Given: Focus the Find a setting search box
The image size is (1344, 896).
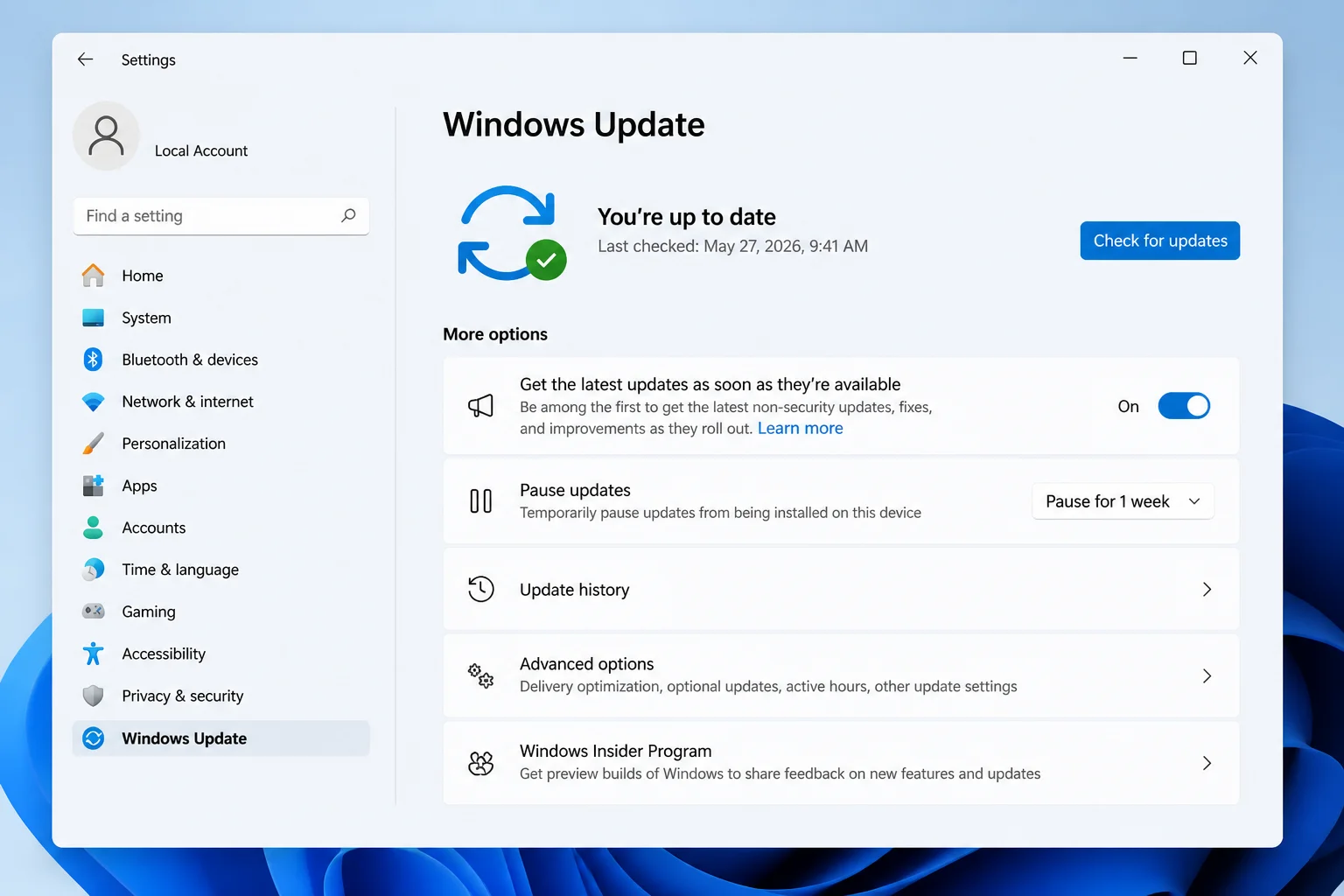Looking at the screenshot, I should pyautogui.click(x=221, y=216).
